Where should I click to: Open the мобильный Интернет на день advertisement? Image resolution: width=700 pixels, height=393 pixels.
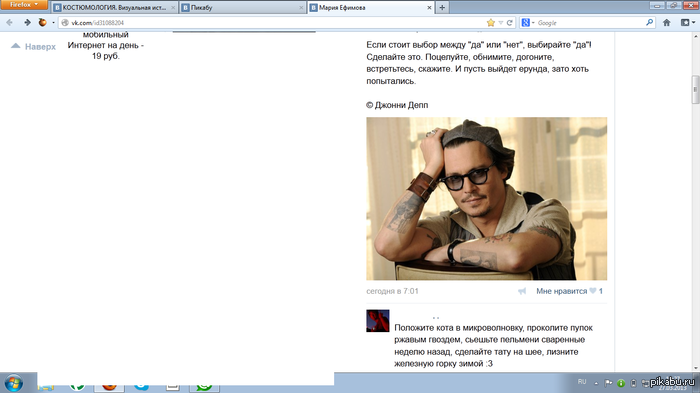[x=106, y=45]
